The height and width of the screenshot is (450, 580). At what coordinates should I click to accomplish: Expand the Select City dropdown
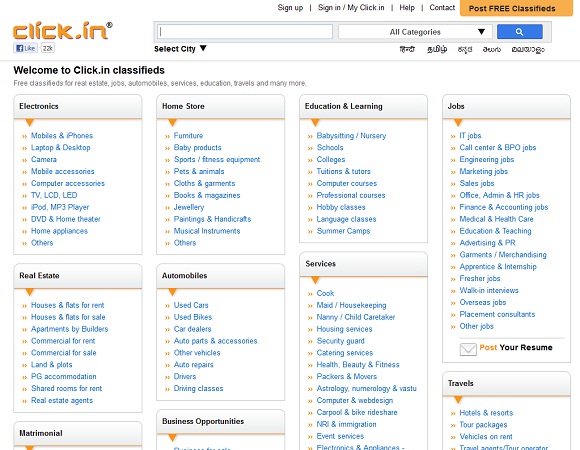pos(180,49)
